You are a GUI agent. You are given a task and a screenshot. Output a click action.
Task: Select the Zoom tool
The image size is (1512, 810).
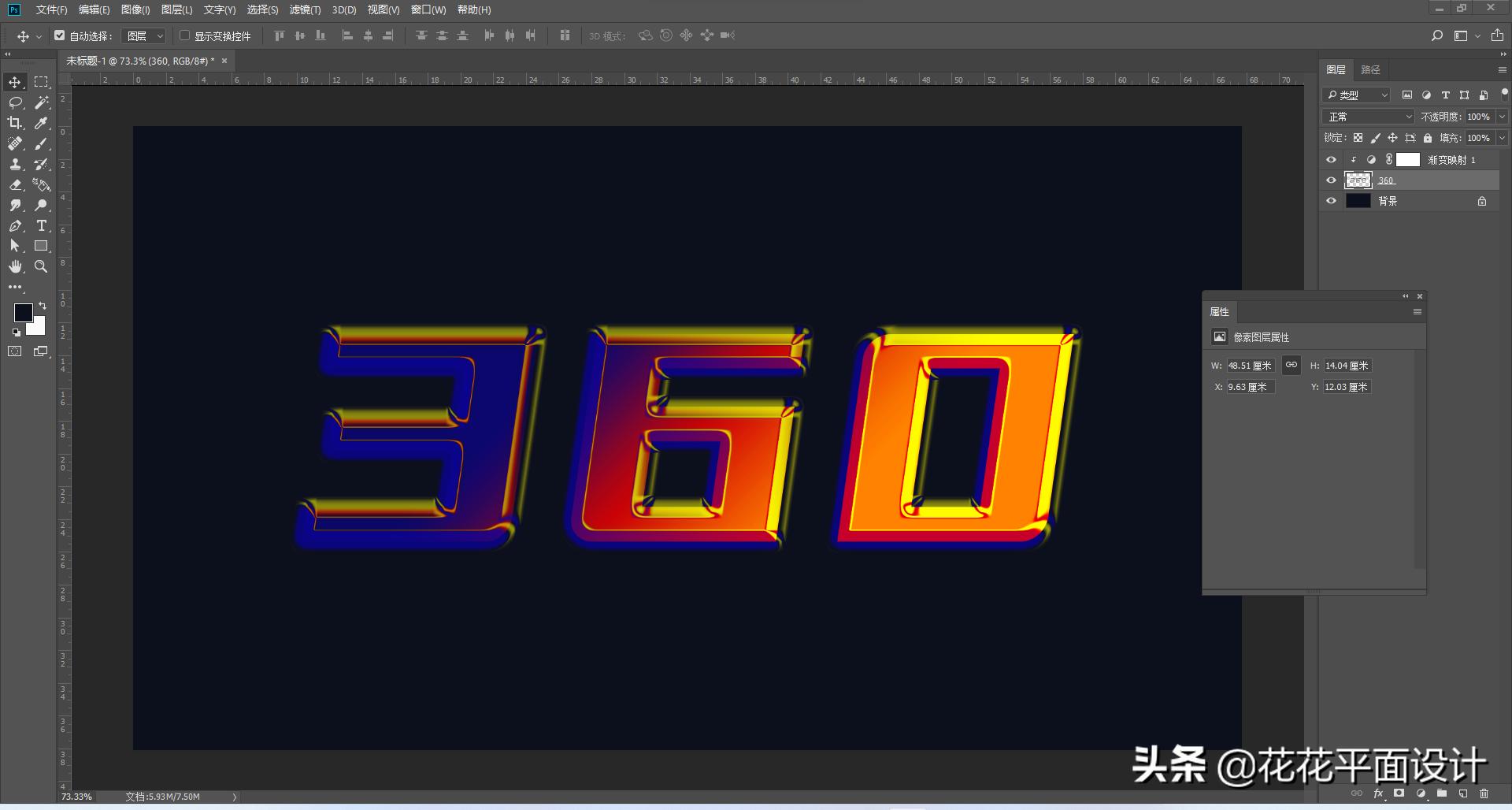[41, 266]
